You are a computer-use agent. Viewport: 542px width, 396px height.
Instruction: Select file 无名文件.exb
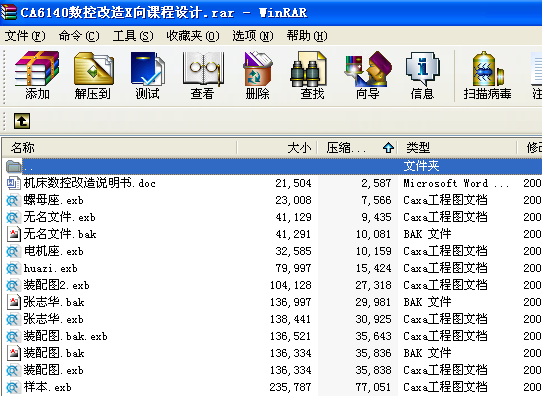tap(59, 217)
